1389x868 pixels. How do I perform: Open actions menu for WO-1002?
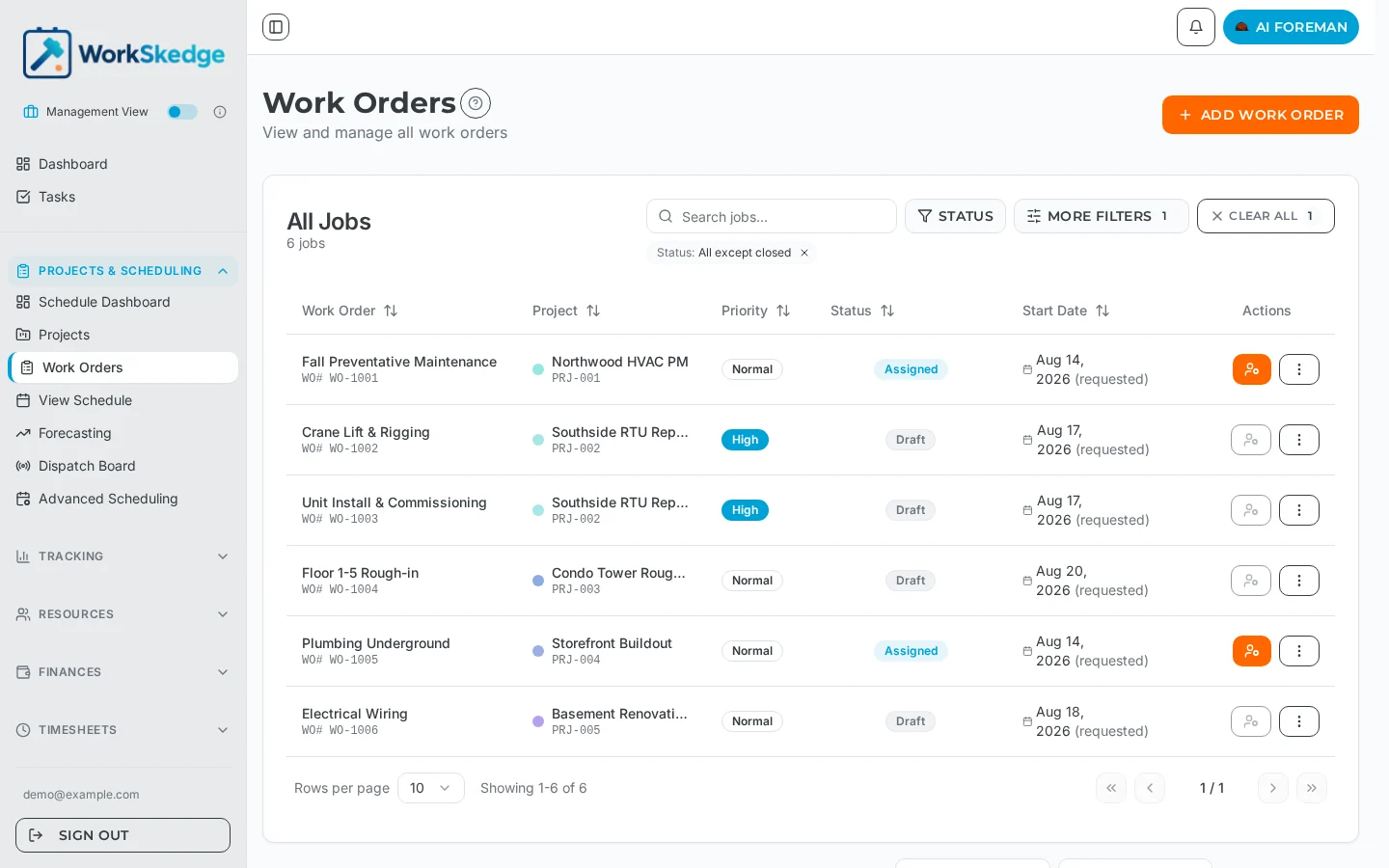(1298, 440)
